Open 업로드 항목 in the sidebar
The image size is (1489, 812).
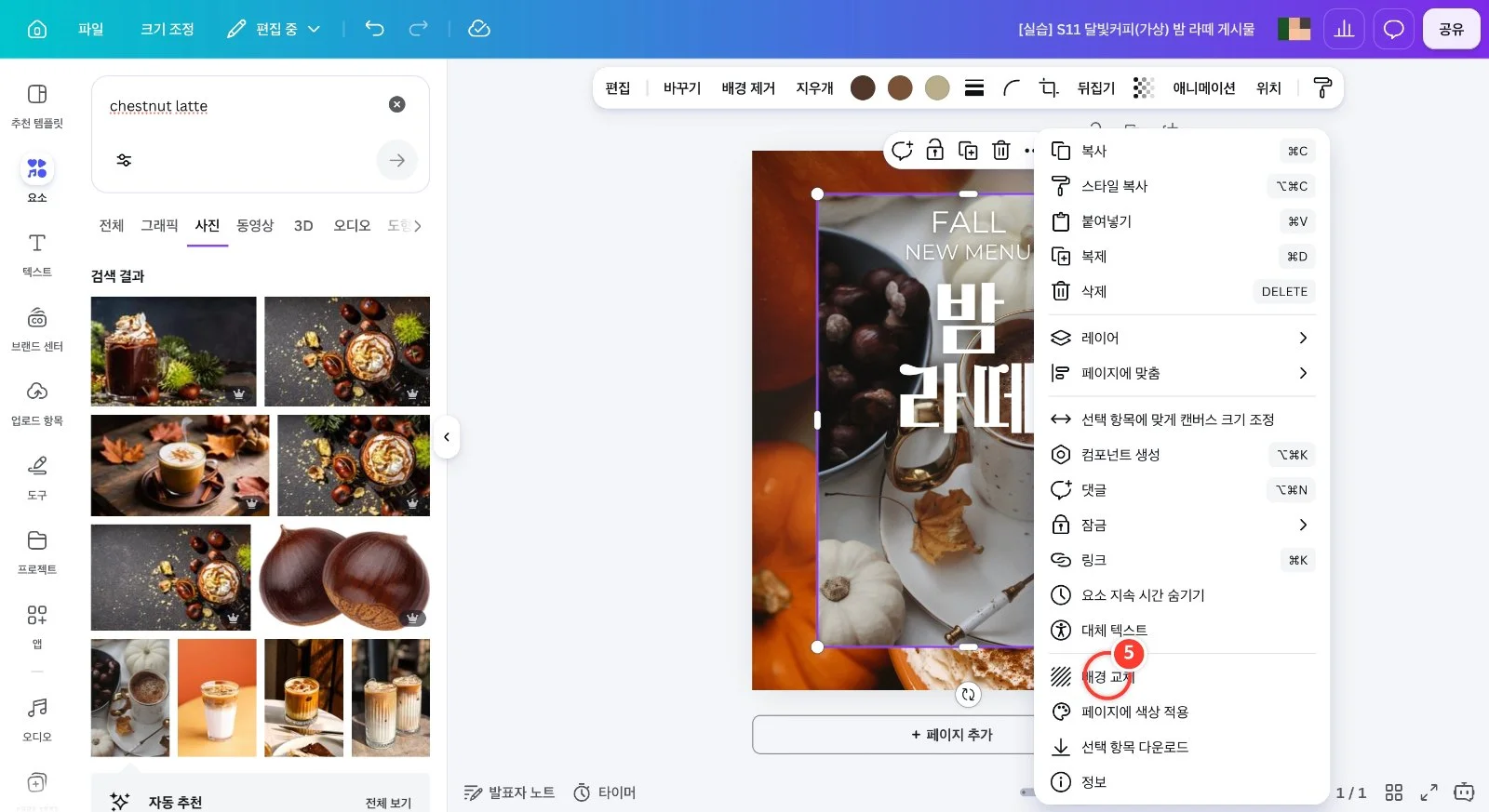(37, 402)
